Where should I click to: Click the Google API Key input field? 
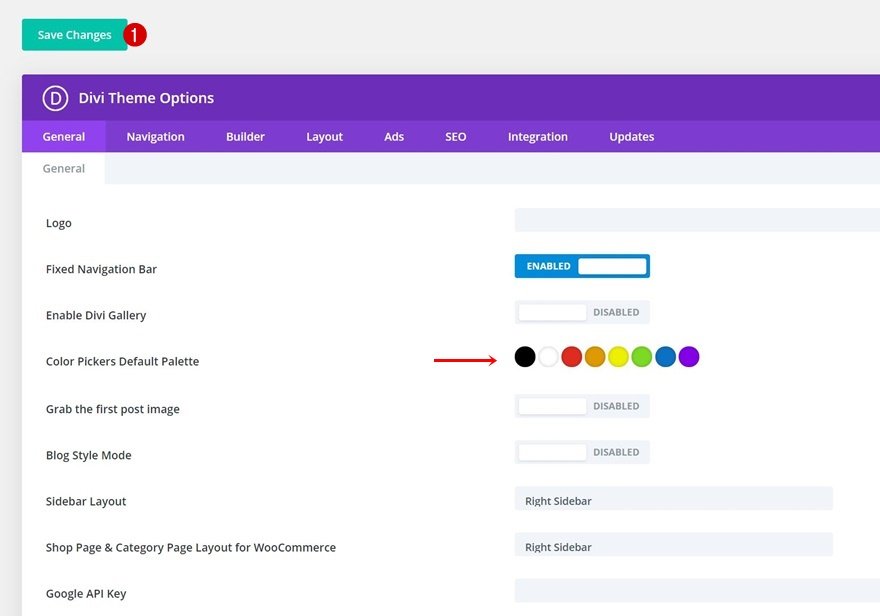[x=697, y=591]
